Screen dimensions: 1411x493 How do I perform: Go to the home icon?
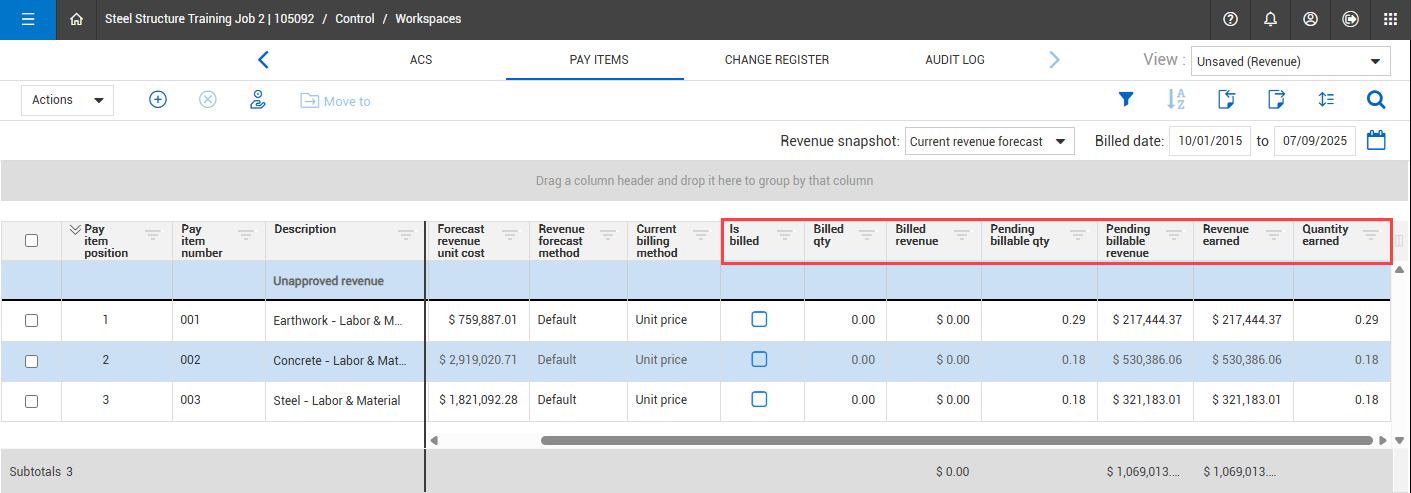coord(77,19)
